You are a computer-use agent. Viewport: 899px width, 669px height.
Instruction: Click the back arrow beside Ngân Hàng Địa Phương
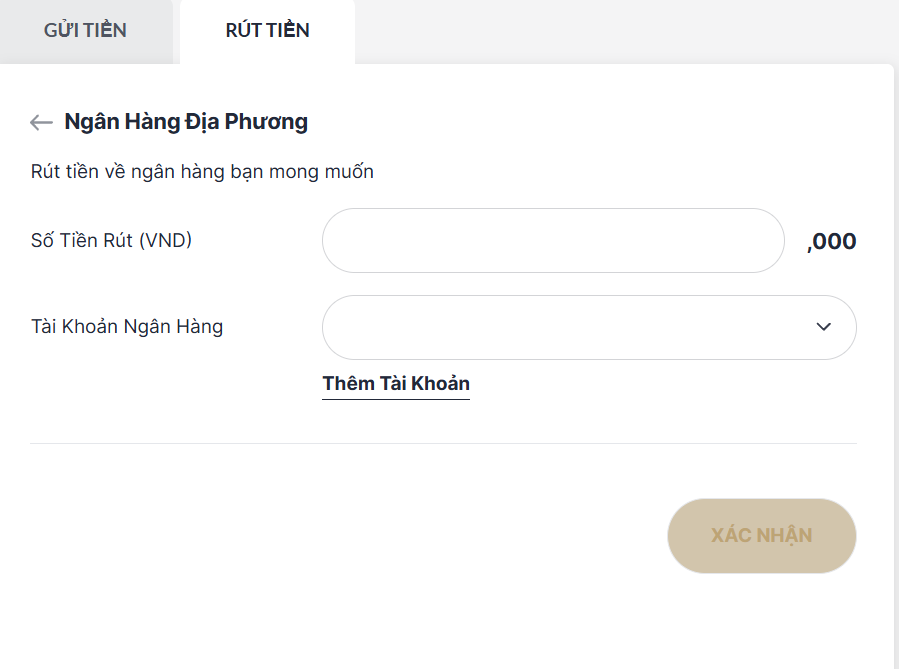40,121
